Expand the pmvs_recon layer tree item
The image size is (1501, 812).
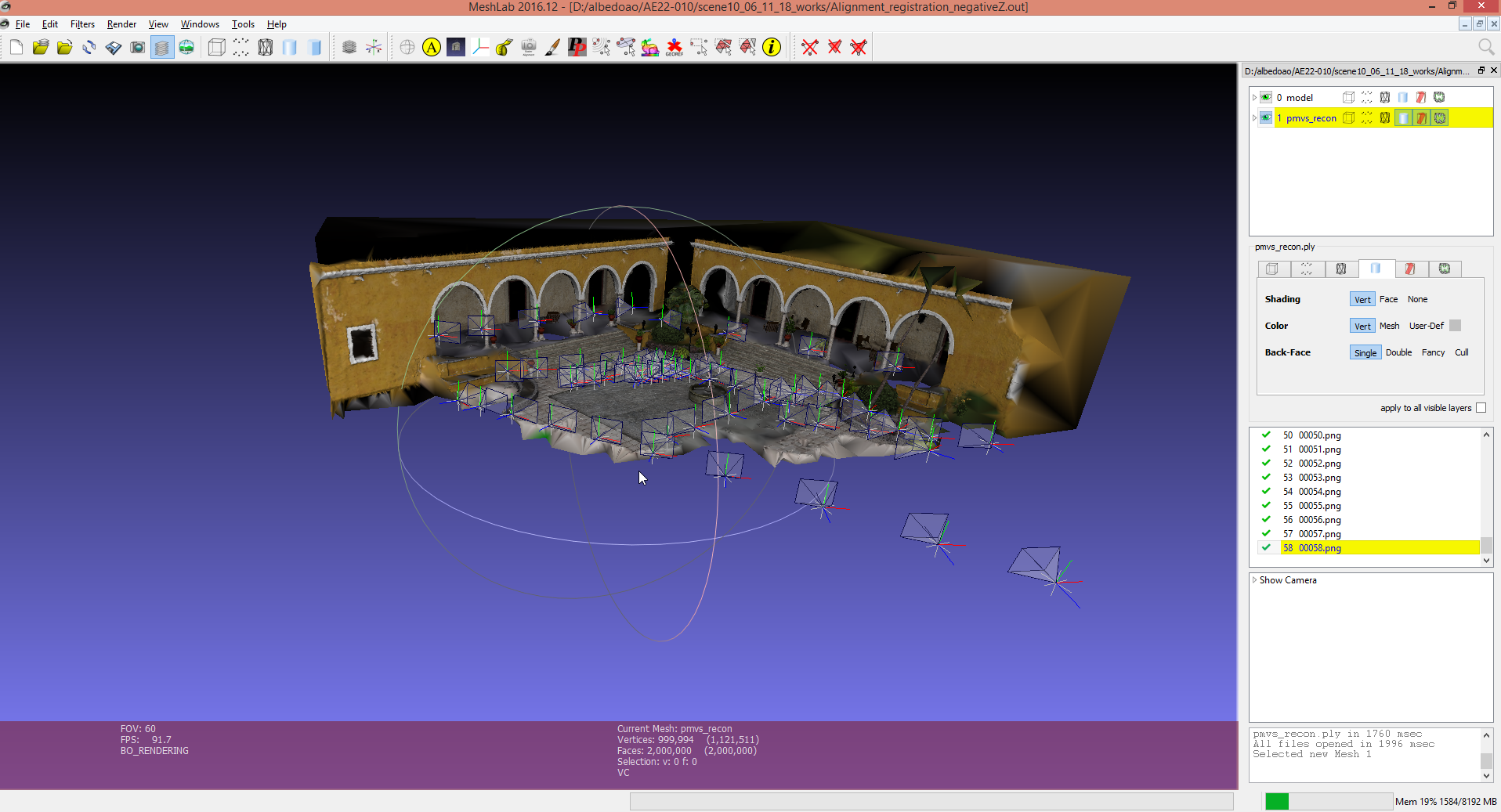pyautogui.click(x=1254, y=118)
